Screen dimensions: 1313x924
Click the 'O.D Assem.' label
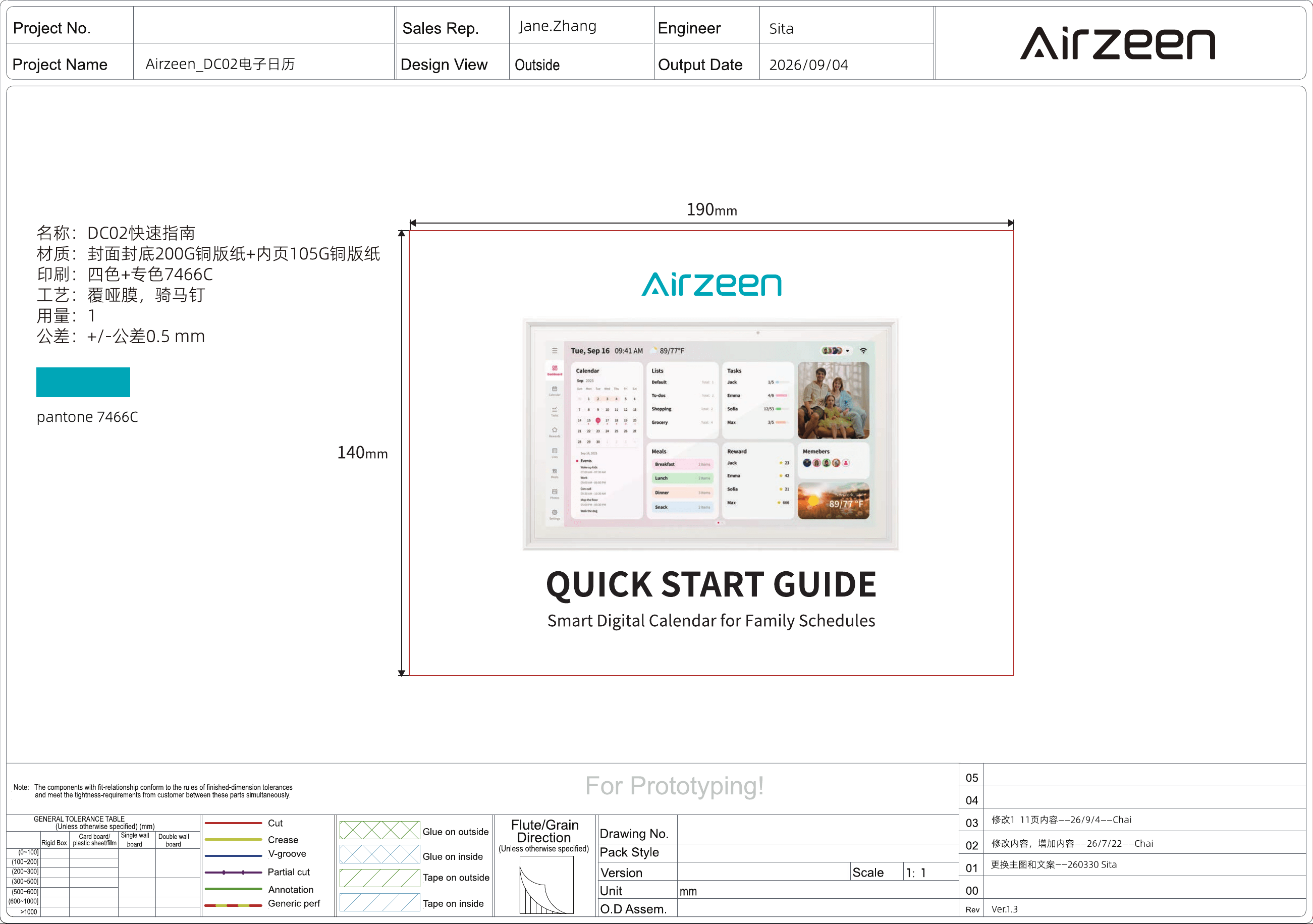click(x=634, y=908)
